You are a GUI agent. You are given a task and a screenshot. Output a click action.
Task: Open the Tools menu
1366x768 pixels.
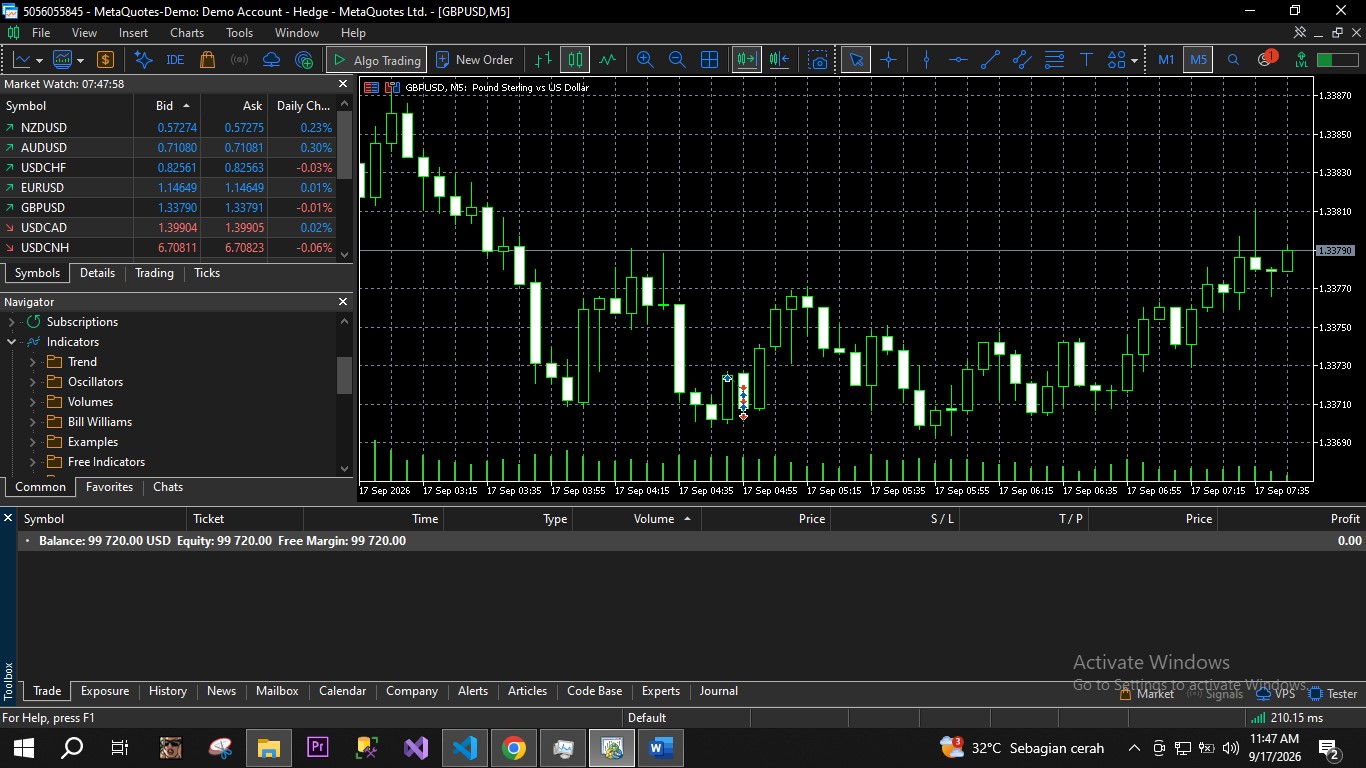(x=239, y=33)
